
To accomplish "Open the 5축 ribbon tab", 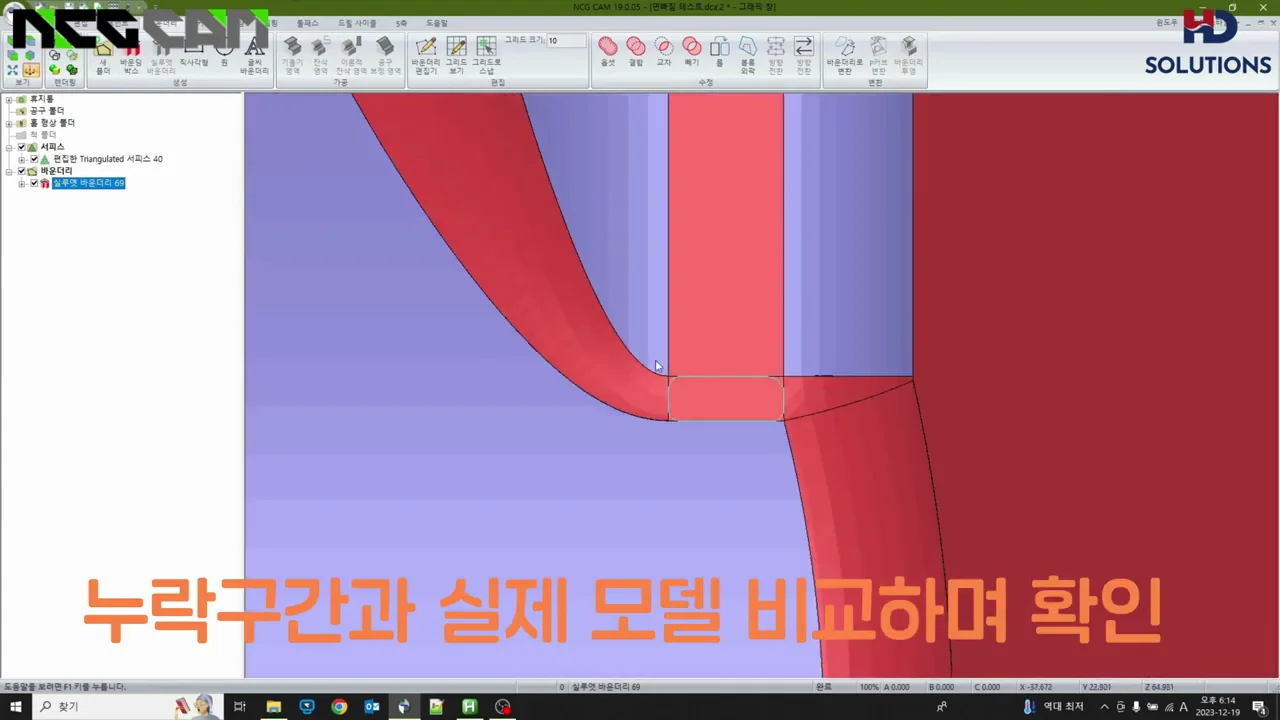I will coord(401,23).
